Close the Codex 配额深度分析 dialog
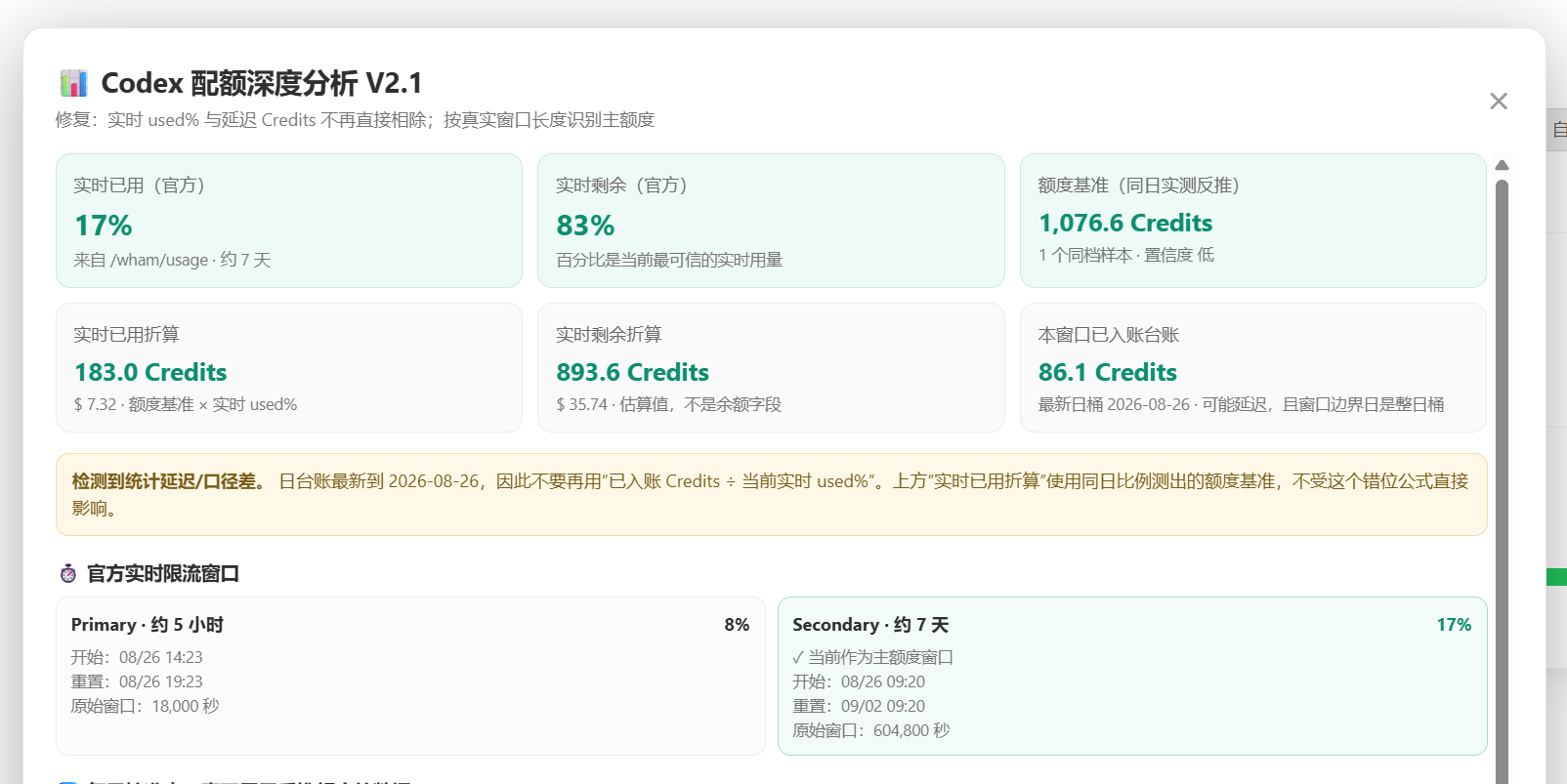The width and height of the screenshot is (1567, 784). pyautogui.click(x=1499, y=102)
